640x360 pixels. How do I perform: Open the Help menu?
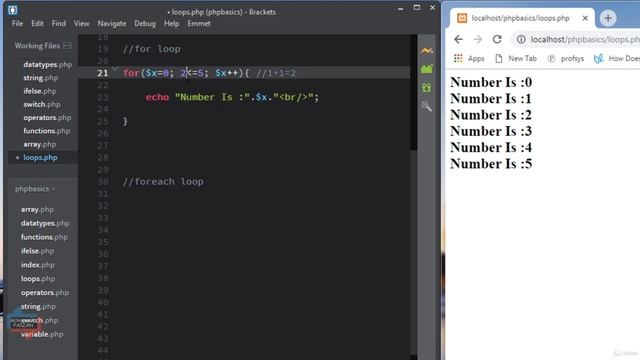171,24
